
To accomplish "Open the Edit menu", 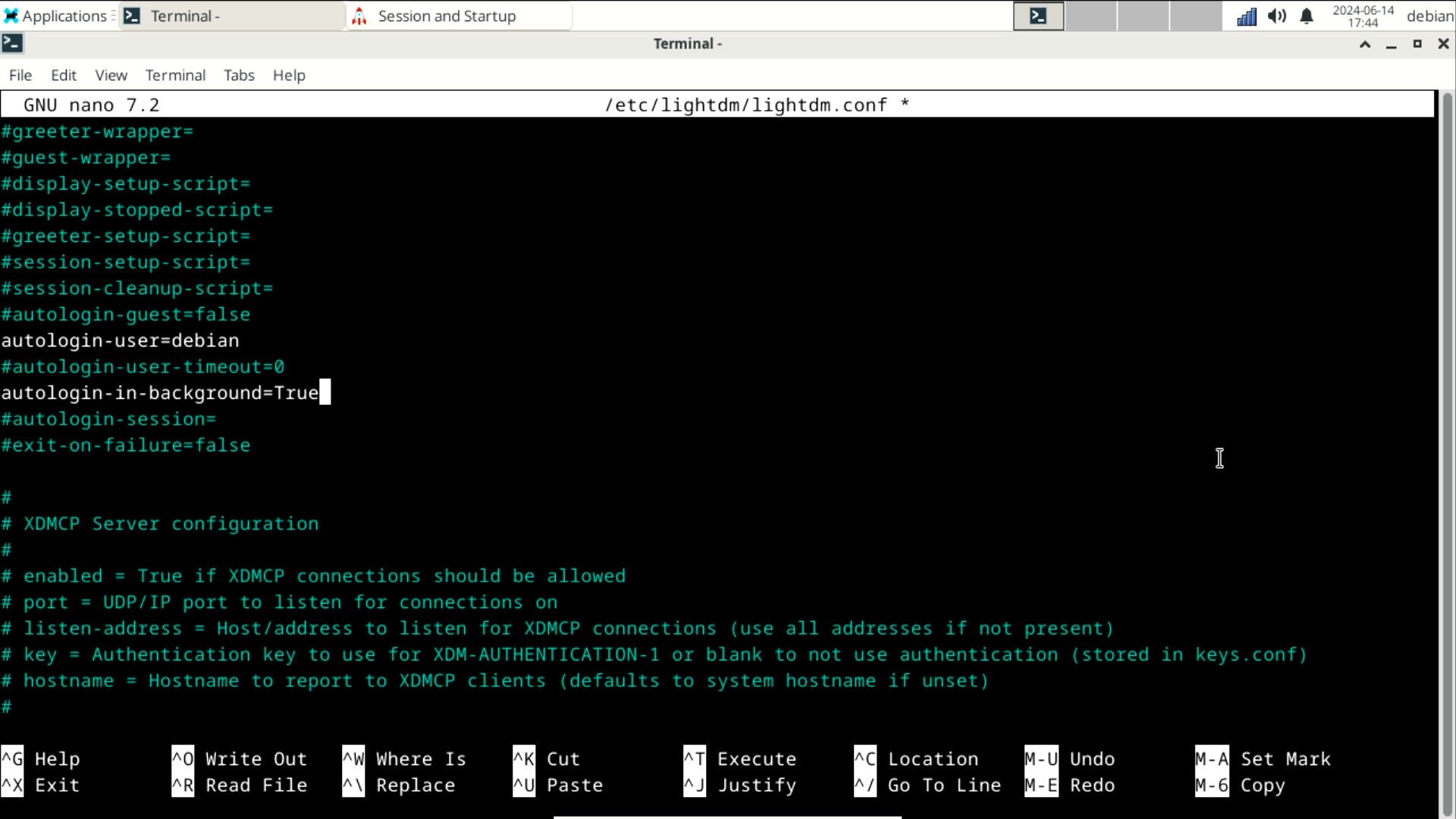I will pos(64,75).
